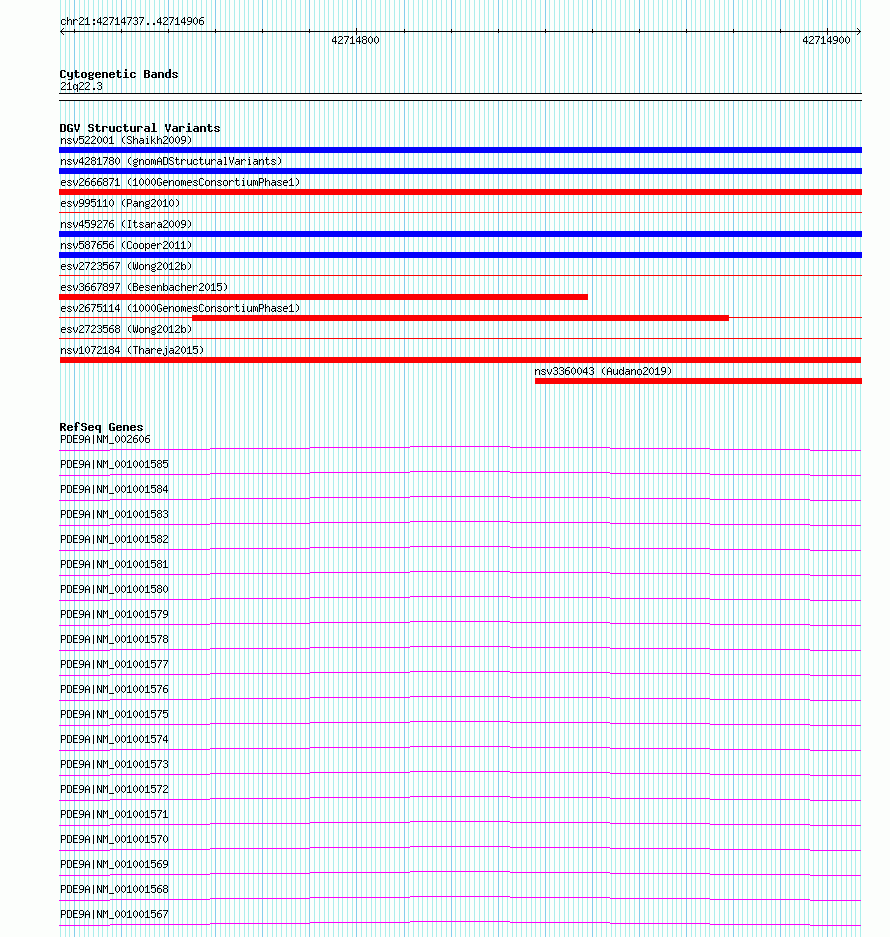Open transcript PDE9A|NM_001001582
The height and width of the screenshot is (937, 890).
(x=114, y=539)
